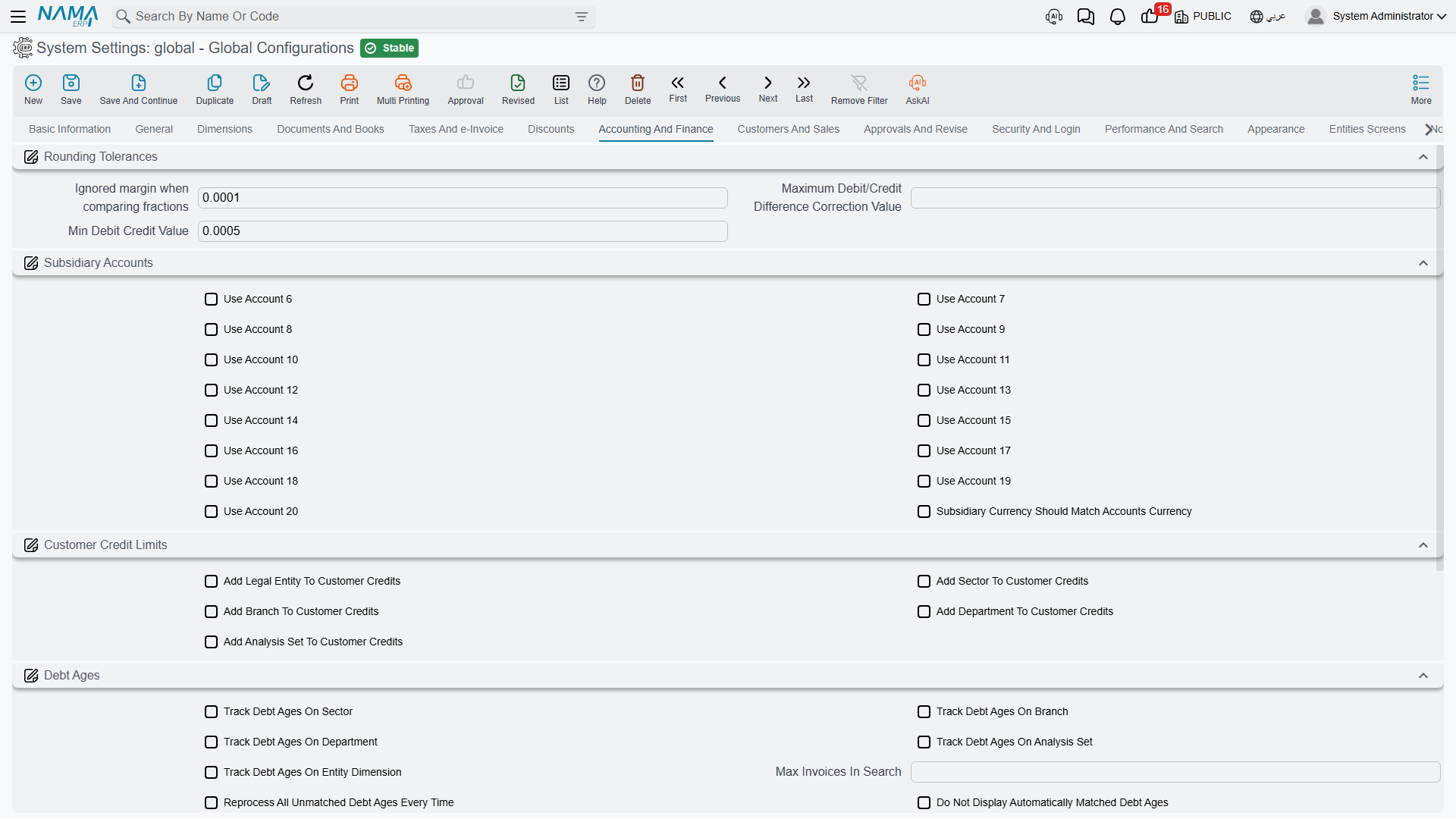Open the hamburger main menu
Image resolution: width=1456 pixels, height=819 pixels.
click(18, 16)
